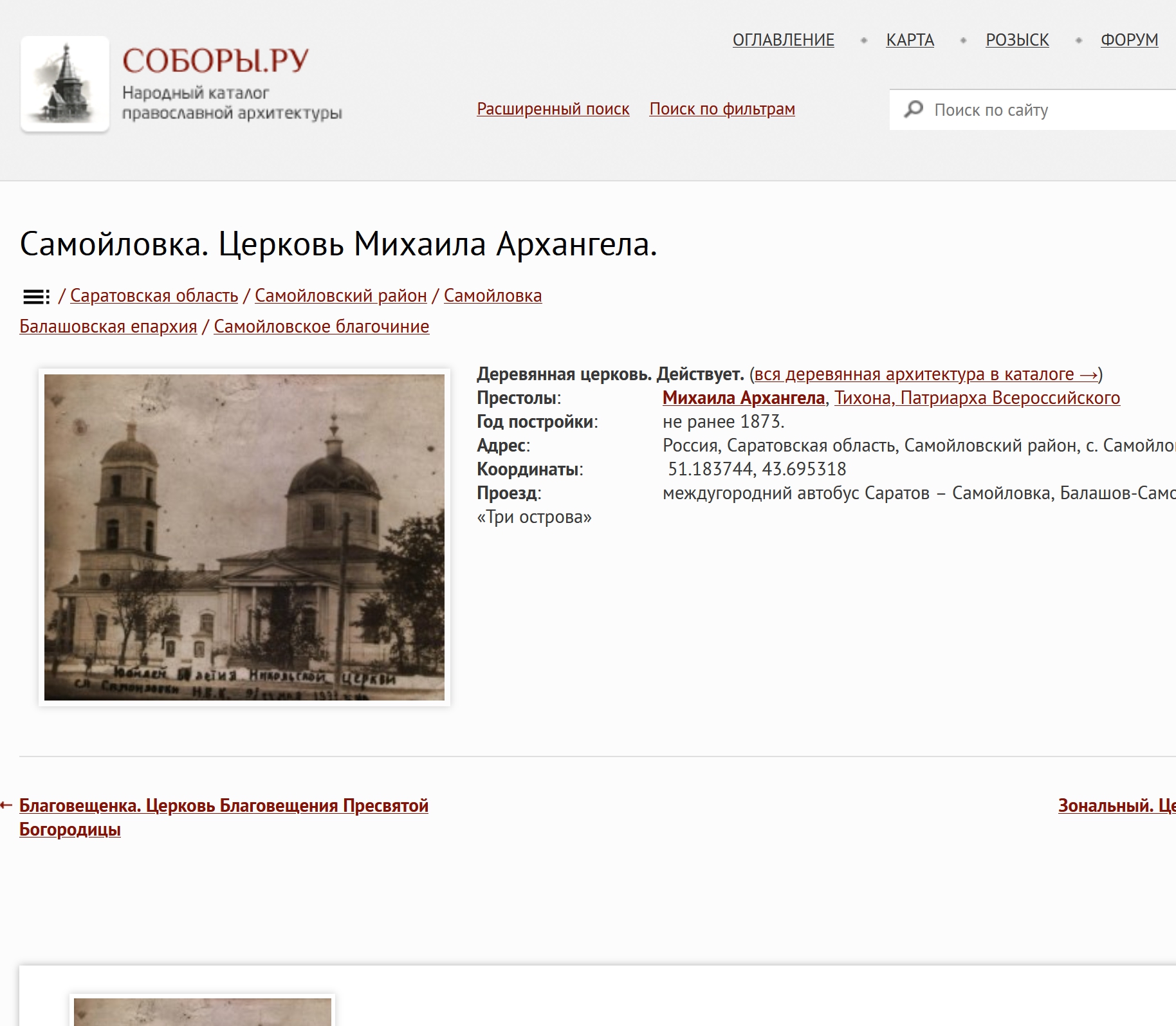
Task: Open Тихона, Патриарха Всероссийского link
Action: click(x=977, y=398)
